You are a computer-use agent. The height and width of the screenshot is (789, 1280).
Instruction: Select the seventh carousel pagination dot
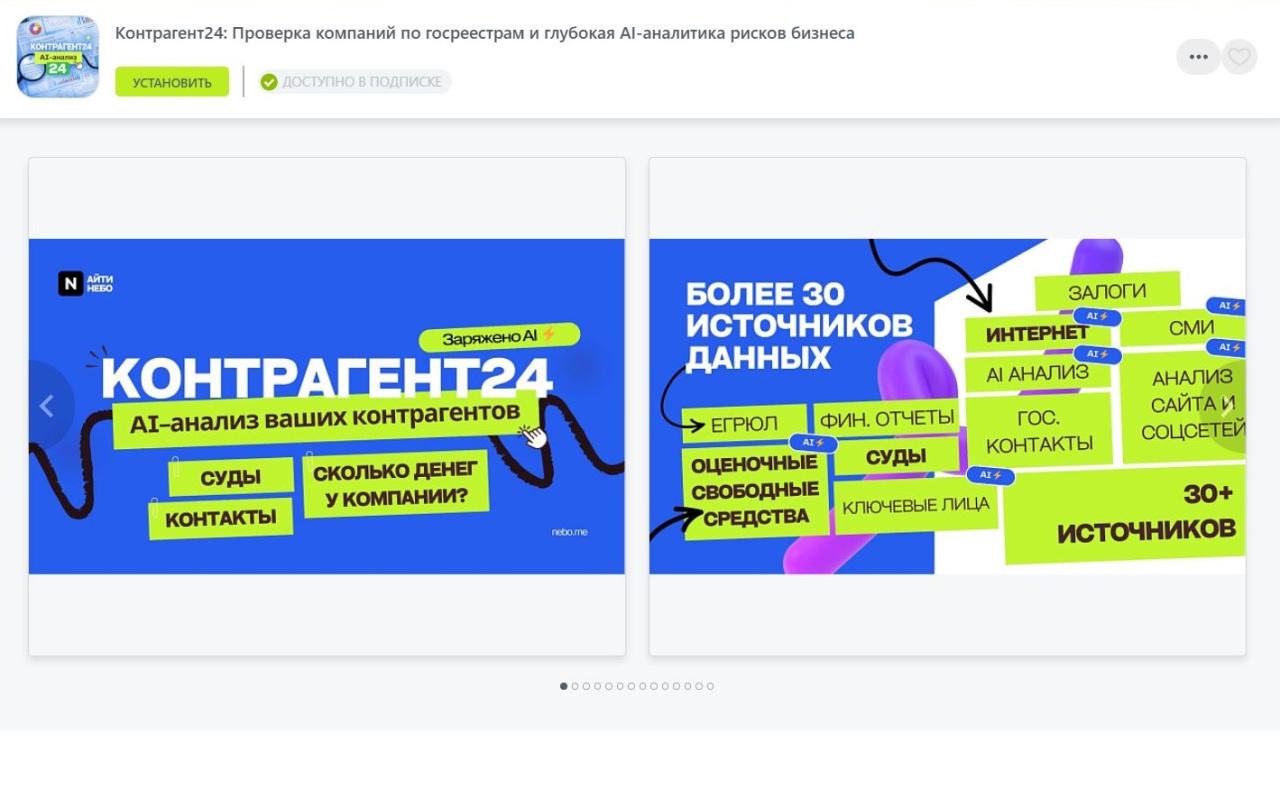631,686
